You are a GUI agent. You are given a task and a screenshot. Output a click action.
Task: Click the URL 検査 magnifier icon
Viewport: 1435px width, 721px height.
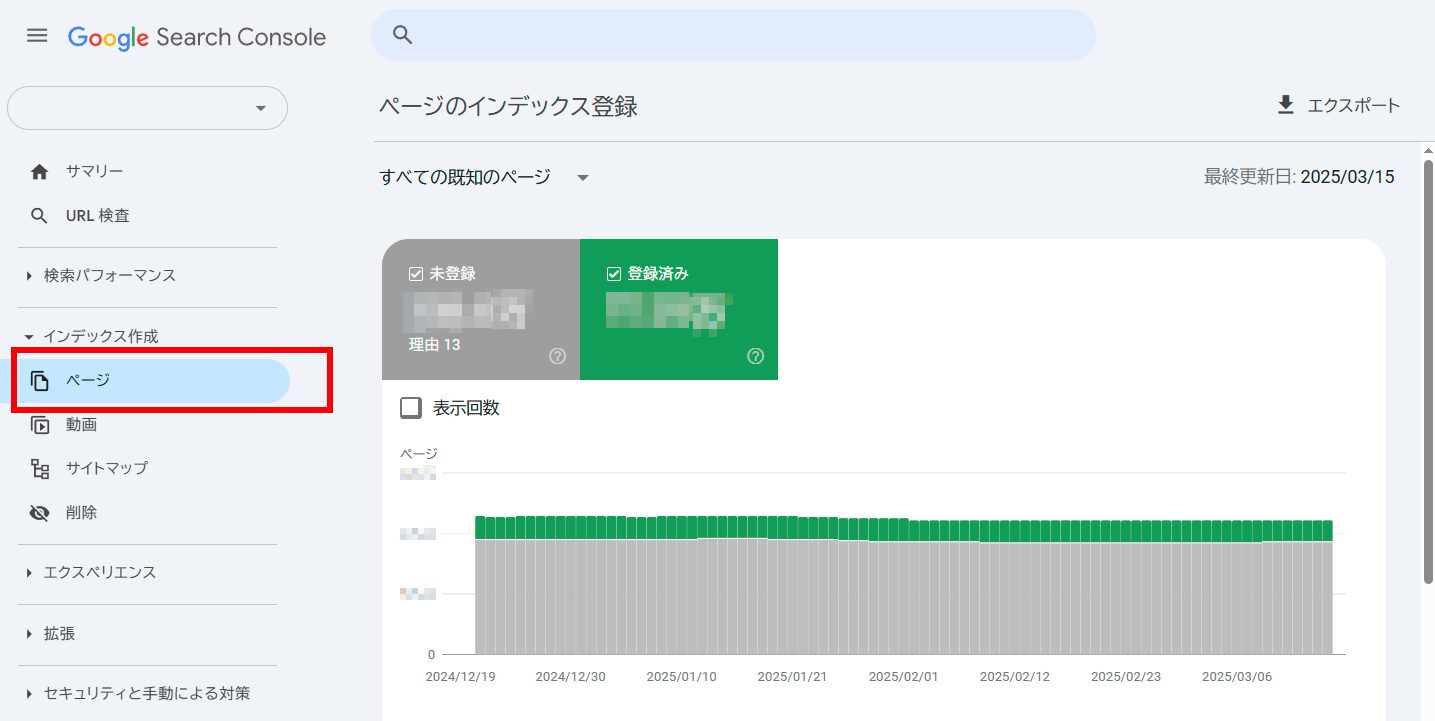39,216
